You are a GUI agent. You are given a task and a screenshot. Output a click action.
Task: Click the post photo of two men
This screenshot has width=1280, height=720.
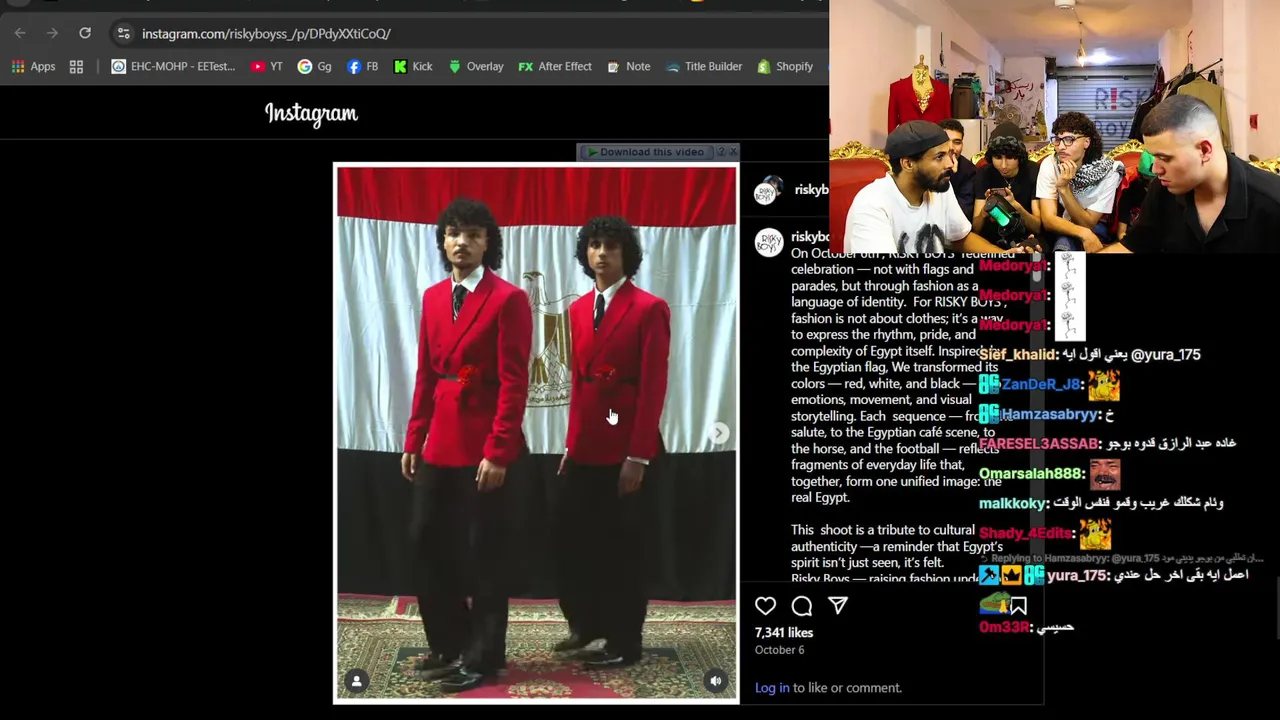(536, 433)
